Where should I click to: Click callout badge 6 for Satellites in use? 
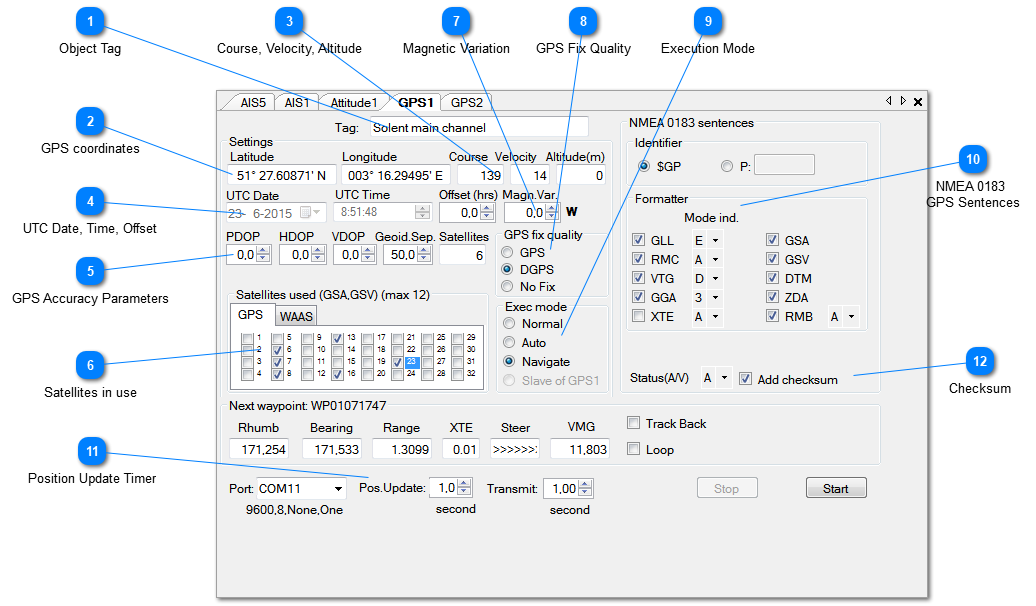90,365
